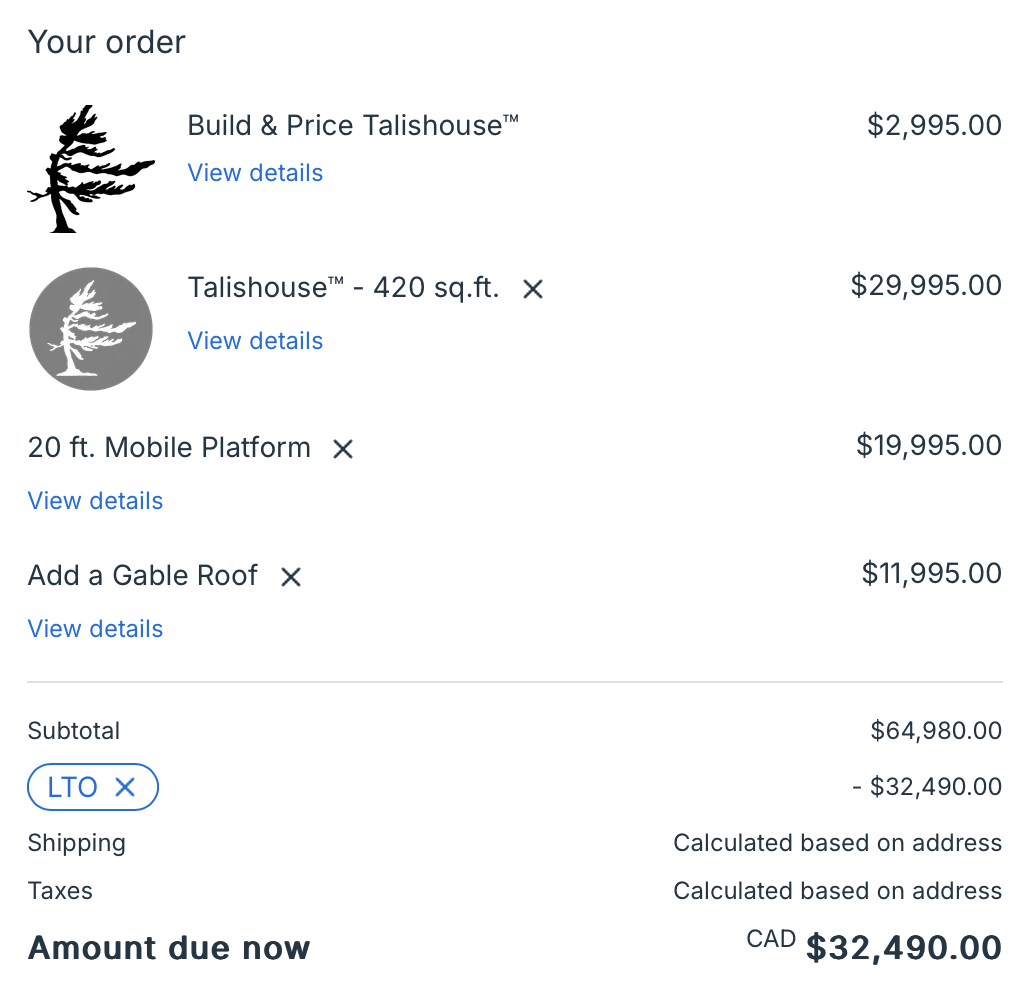Remove the 20 ft. Mobile Platform item

click(x=343, y=450)
